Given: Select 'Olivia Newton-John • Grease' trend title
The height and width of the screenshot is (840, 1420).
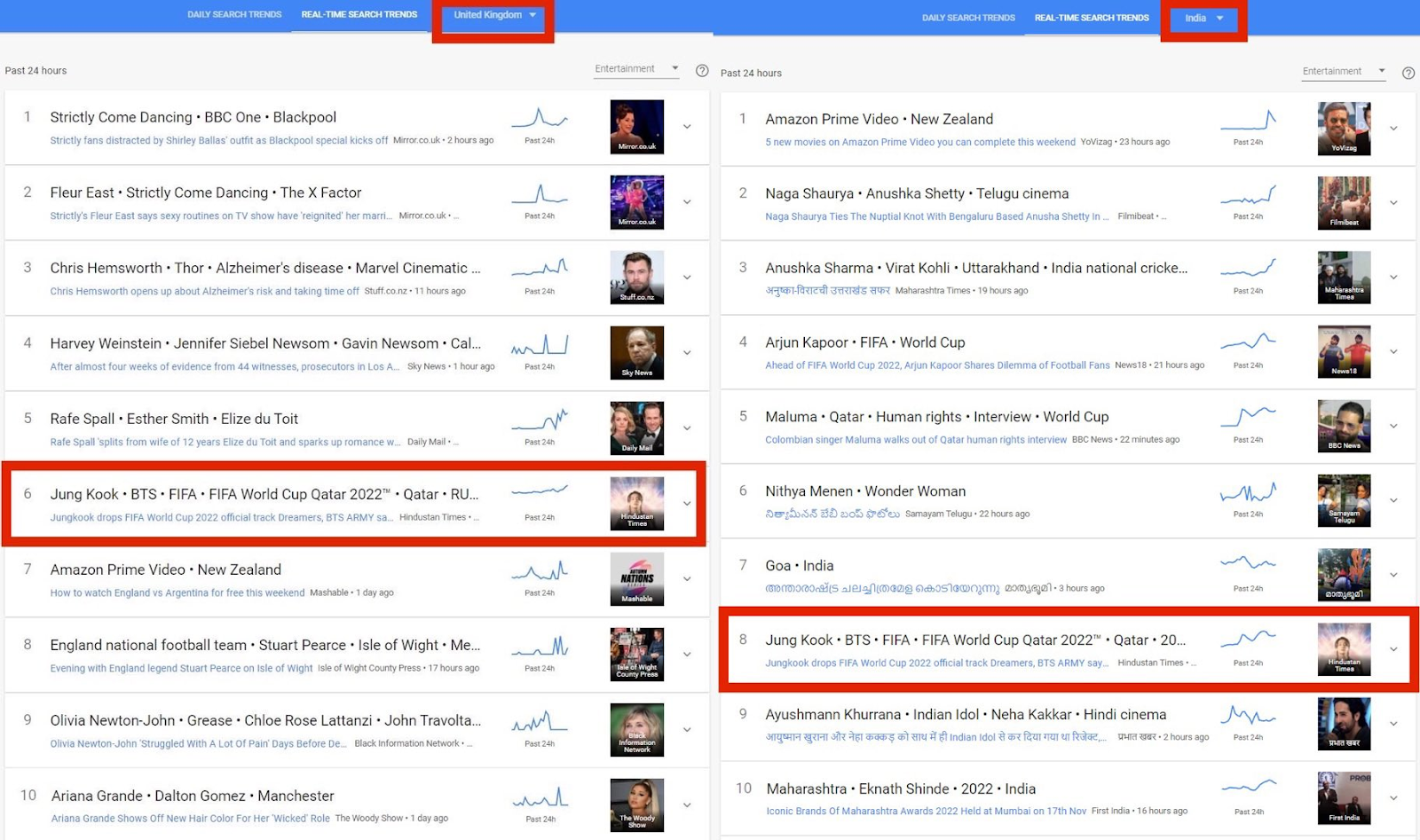Looking at the screenshot, I should click(x=265, y=720).
